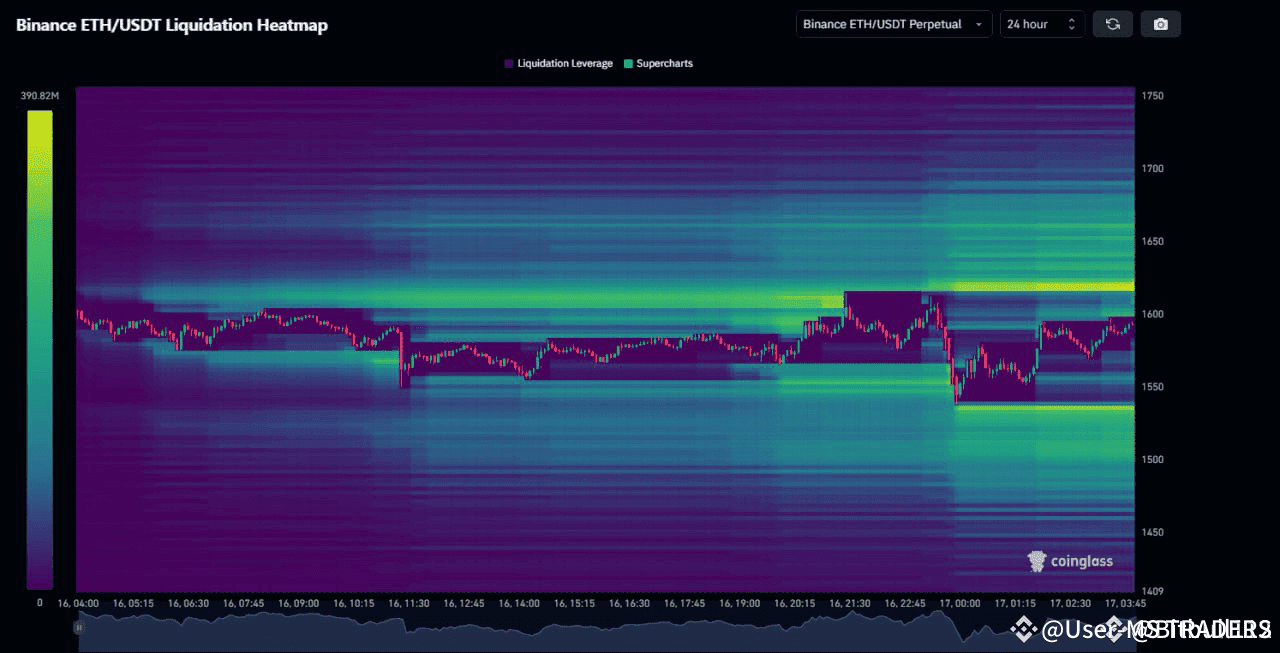1280x653 pixels.
Task: Toggle the Liquidation Leverage legend series
Action: (x=559, y=63)
